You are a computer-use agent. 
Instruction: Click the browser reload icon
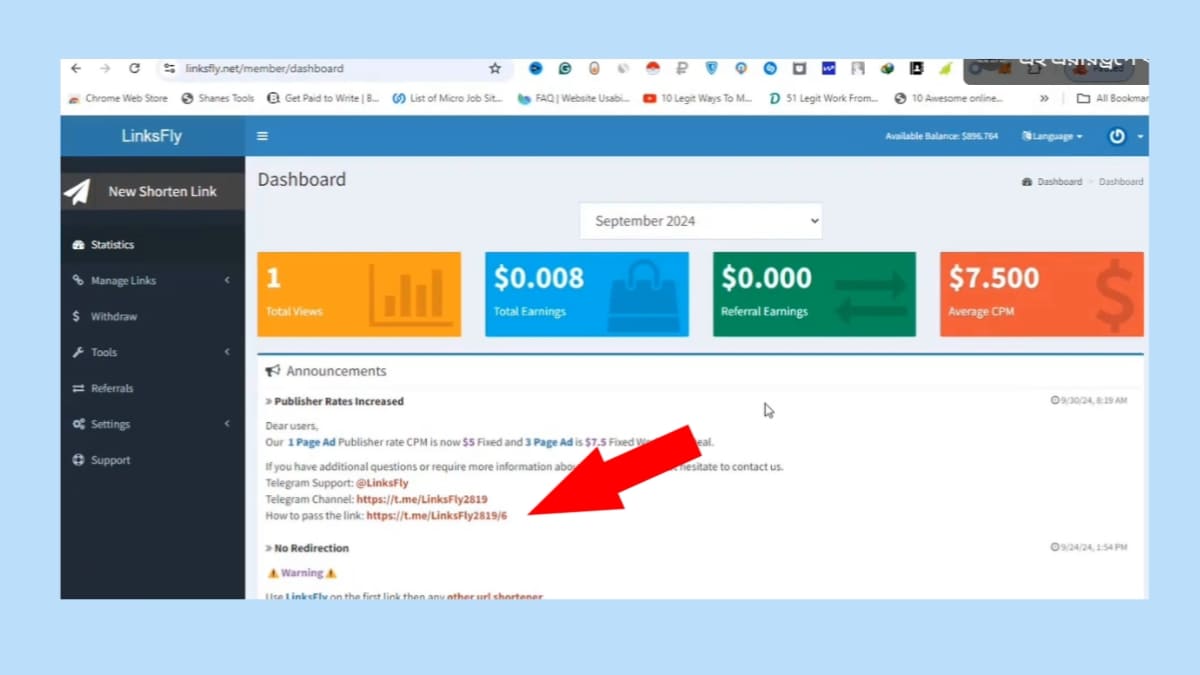pos(134,68)
